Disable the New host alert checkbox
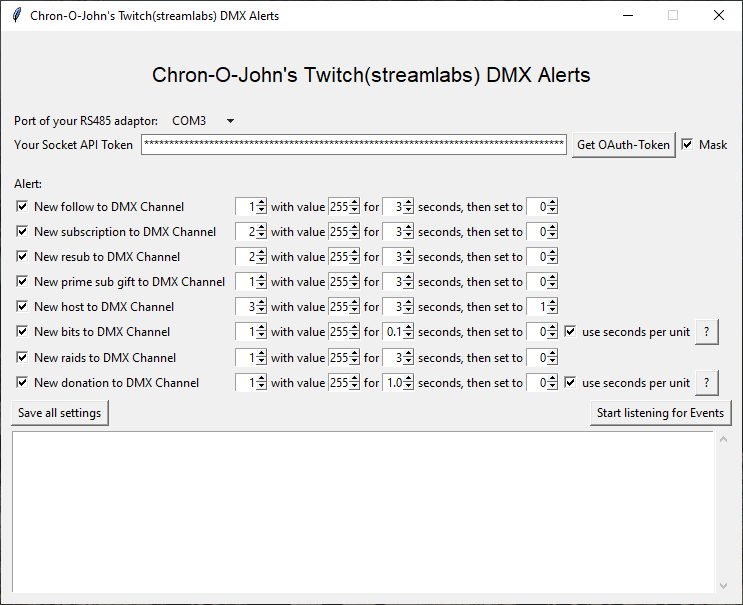Screen dimensions: 743x605 point(22,307)
